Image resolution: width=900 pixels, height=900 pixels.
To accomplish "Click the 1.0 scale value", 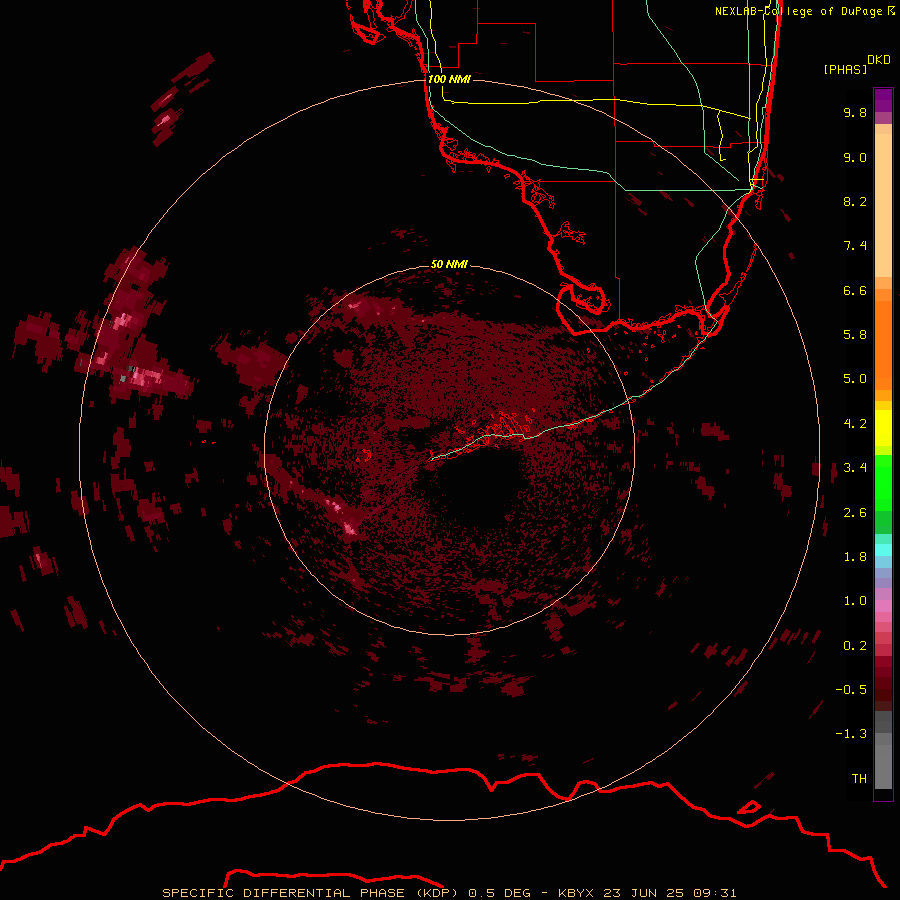I will (855, 601).
